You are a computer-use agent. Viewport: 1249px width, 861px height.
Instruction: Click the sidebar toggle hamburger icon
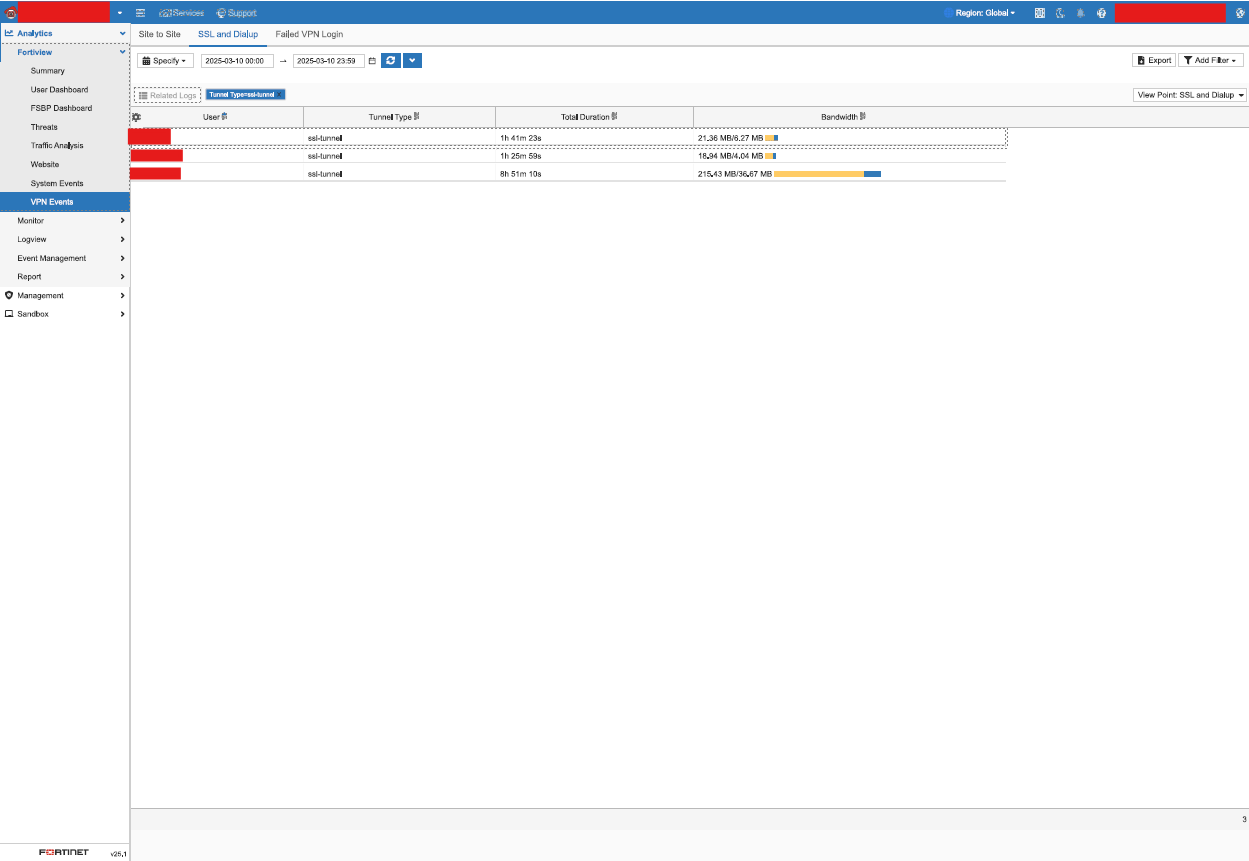tap(140, 13)
